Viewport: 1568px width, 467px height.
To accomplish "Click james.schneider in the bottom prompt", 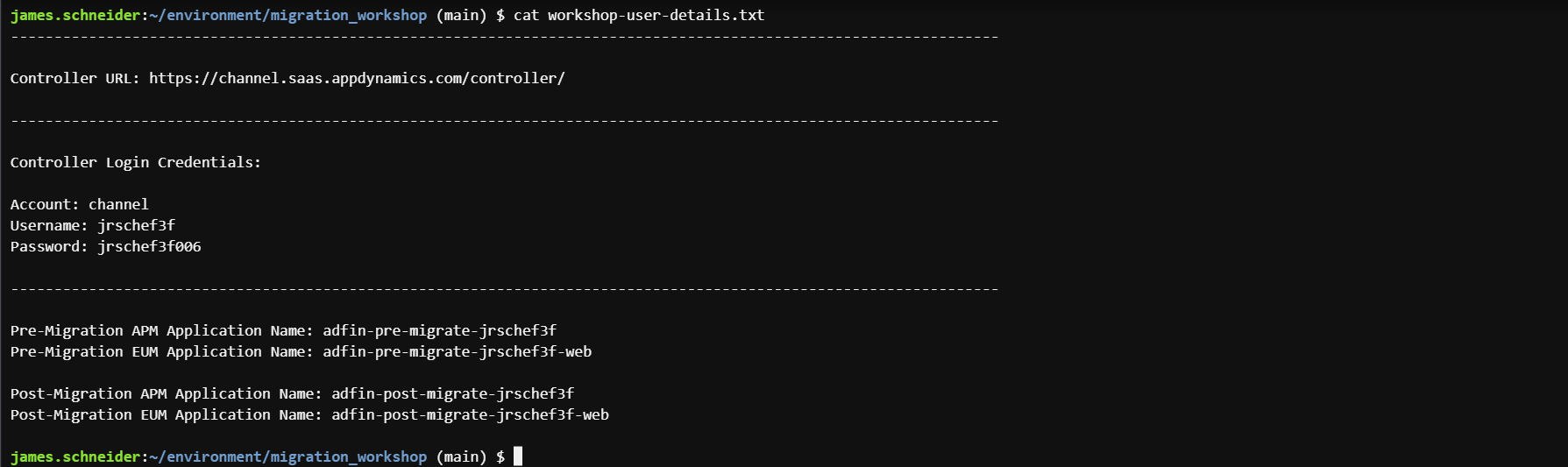I will coord(75,456).
